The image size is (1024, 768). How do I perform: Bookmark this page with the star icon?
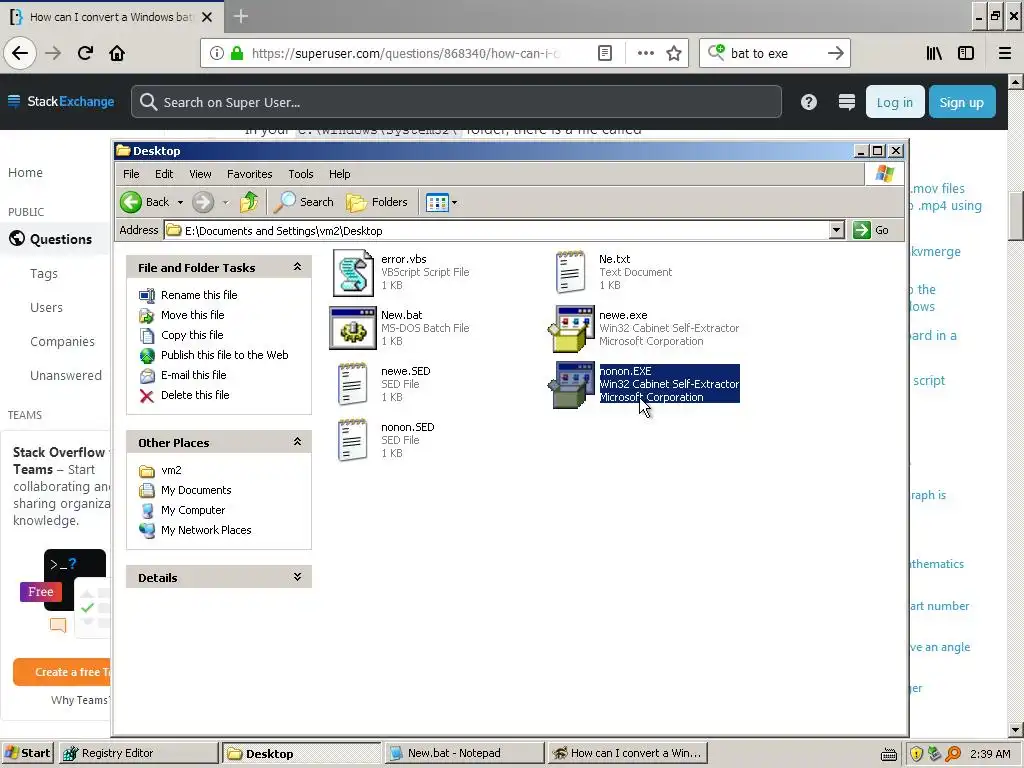(x=674, y=53)
